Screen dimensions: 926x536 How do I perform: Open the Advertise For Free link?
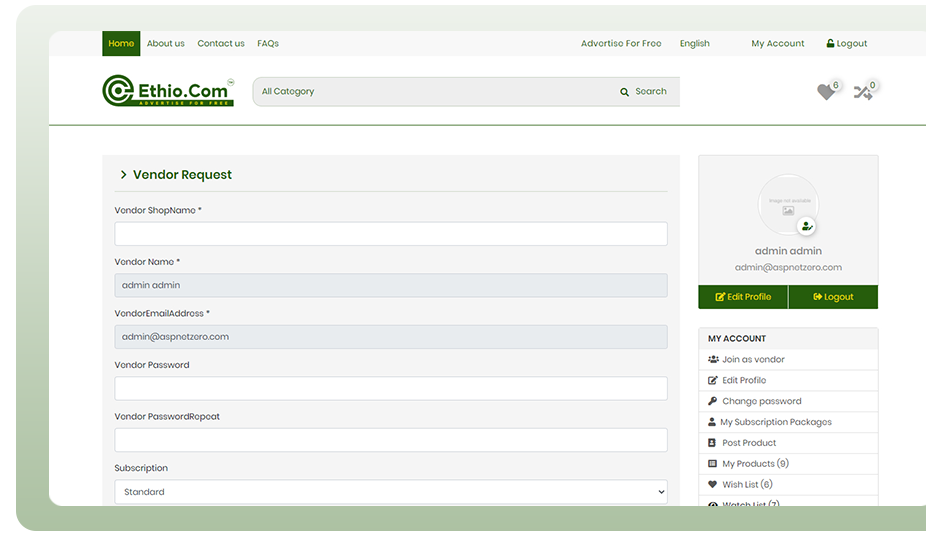click(621, 44)
